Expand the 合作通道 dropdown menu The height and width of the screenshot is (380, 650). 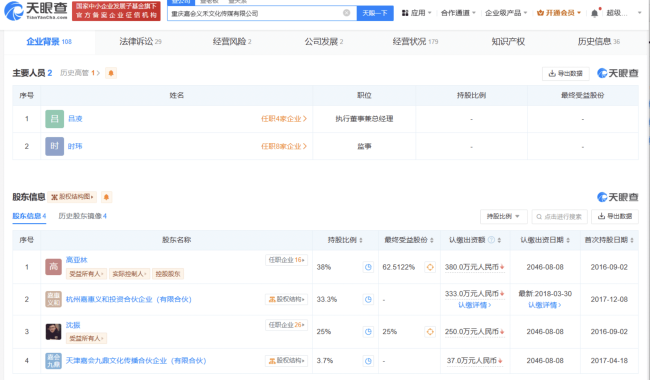point(458,13)
